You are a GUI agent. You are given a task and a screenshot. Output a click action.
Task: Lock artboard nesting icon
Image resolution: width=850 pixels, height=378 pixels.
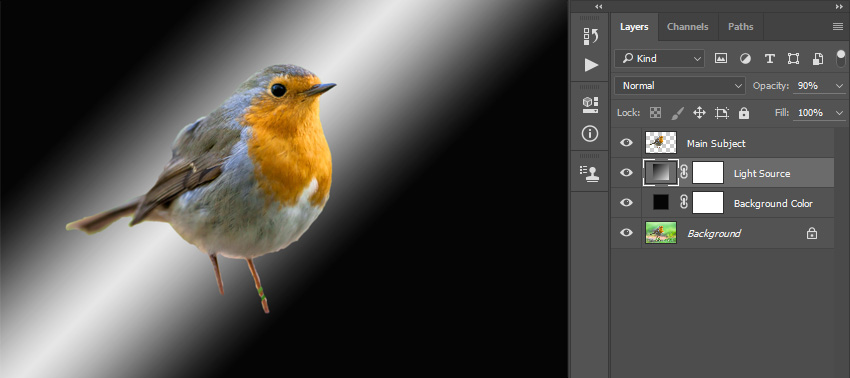[x=722, y=113]
